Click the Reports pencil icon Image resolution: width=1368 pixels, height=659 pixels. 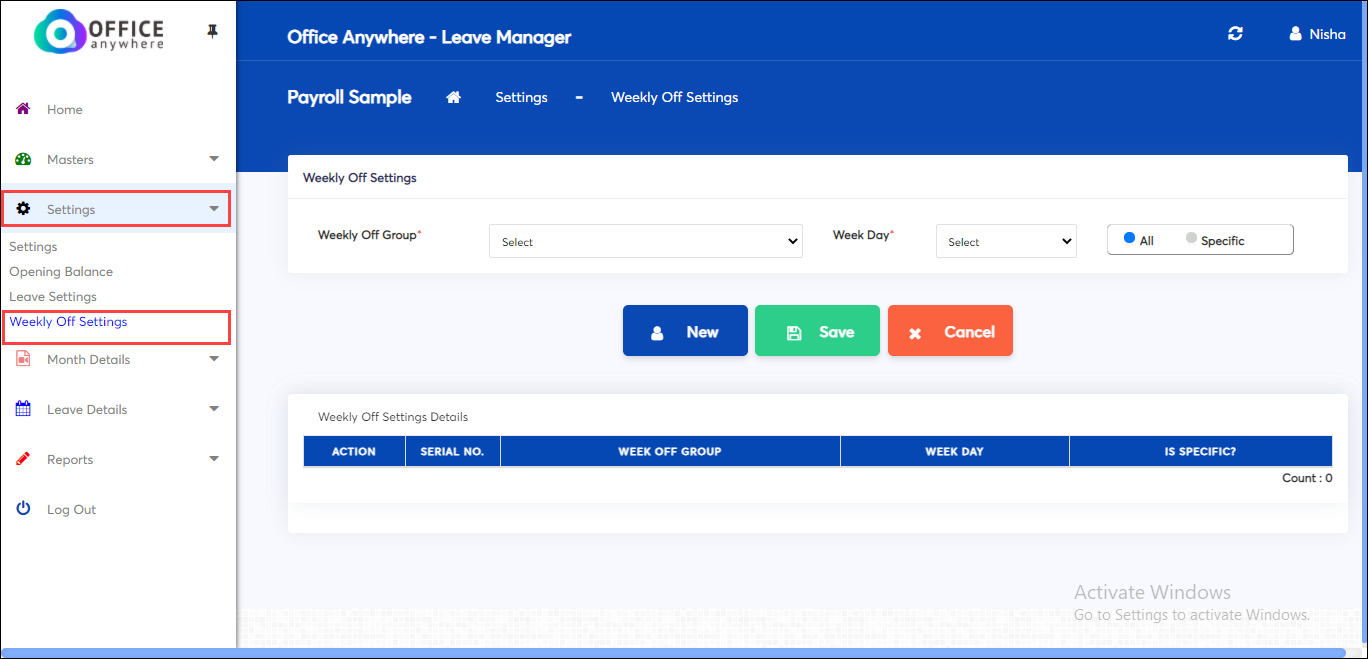(23, 459)
